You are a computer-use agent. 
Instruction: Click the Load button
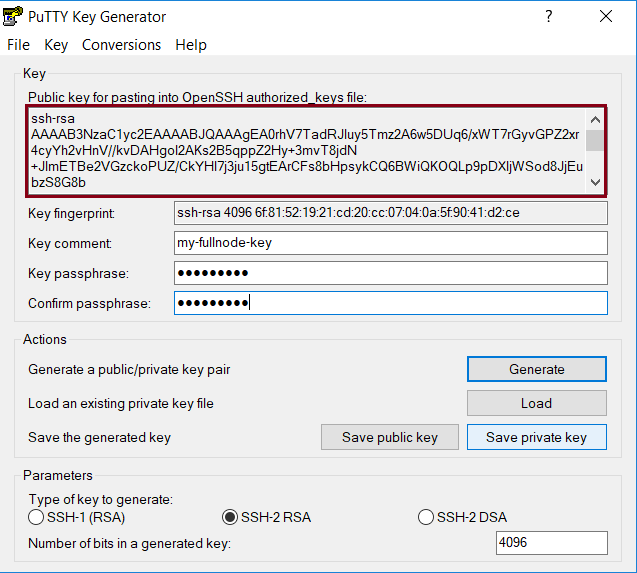pos(537,403)
